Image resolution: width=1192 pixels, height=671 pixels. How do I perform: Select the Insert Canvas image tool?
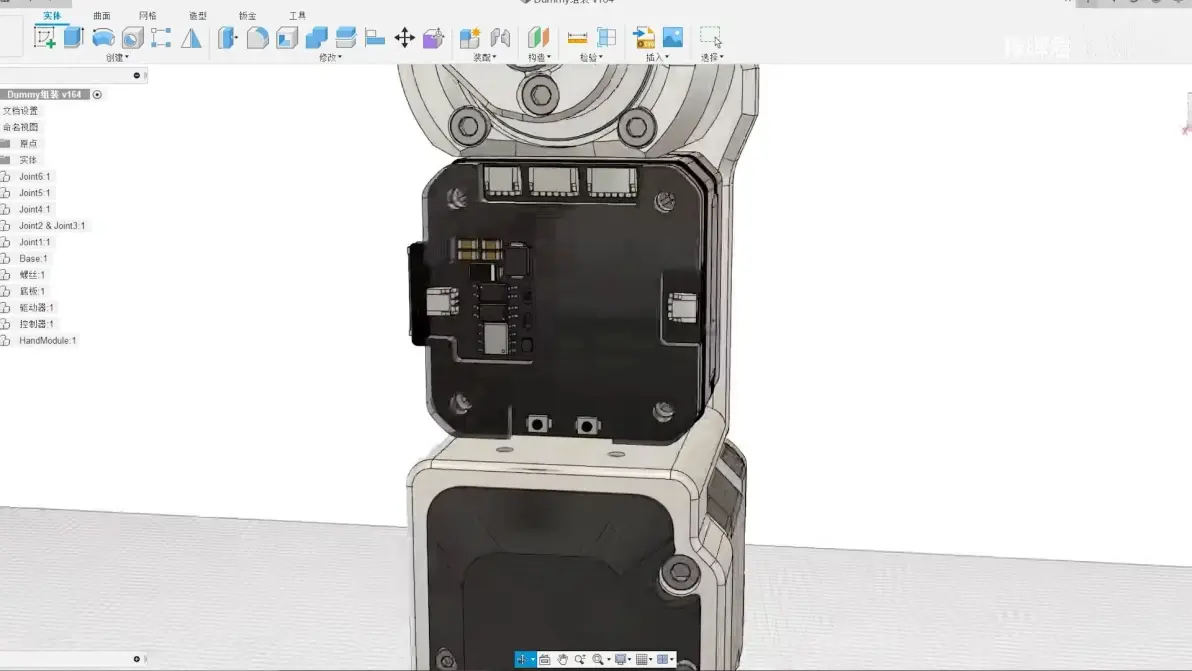[x=673, y=37]
